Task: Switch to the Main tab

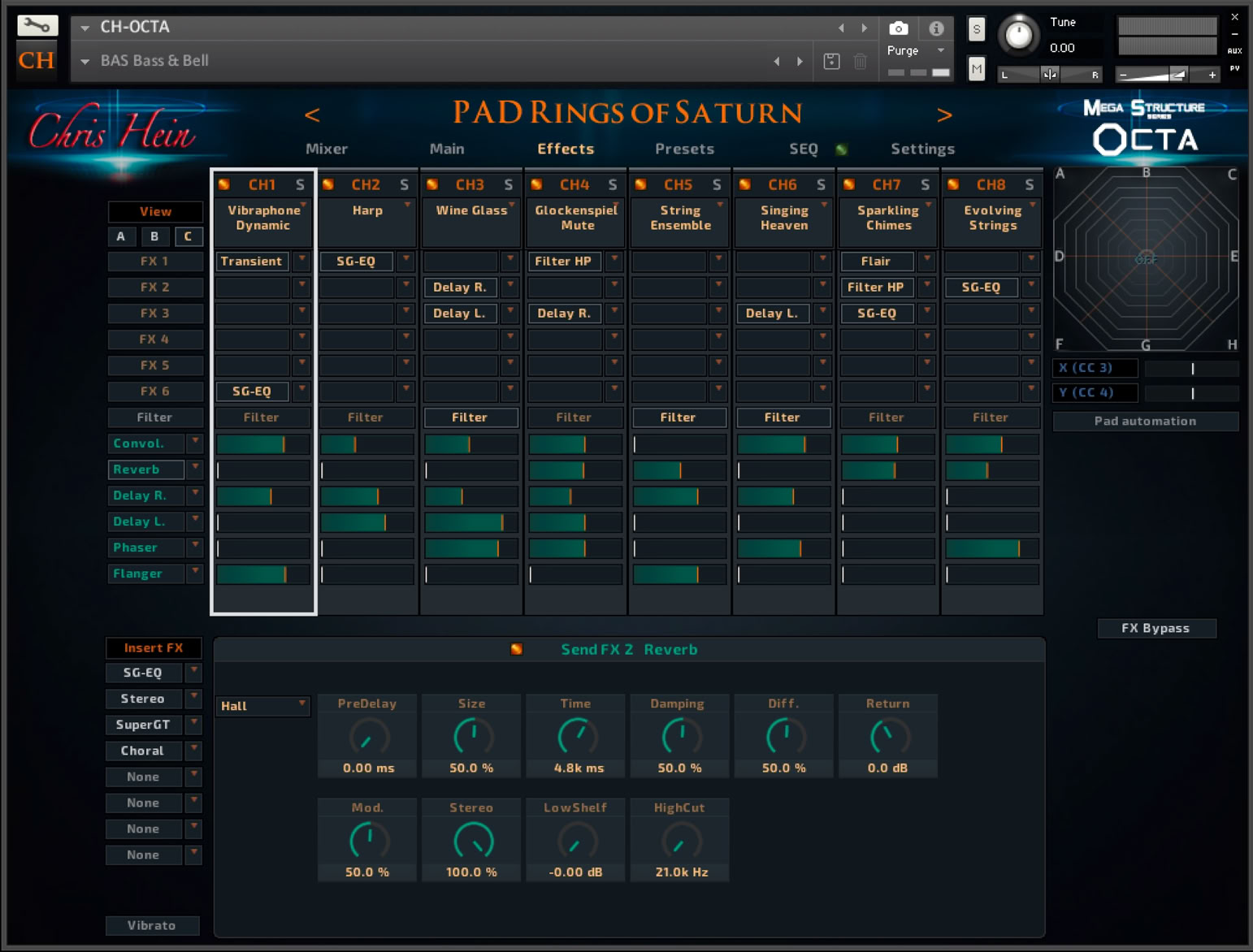Action: pyautogui.click(x=447, y=149)
